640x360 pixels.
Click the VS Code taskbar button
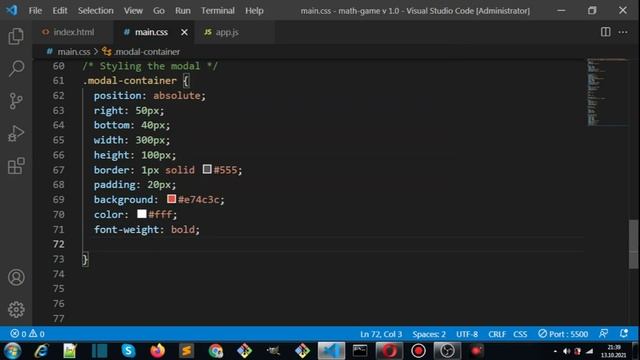click(x=331, y=351)
